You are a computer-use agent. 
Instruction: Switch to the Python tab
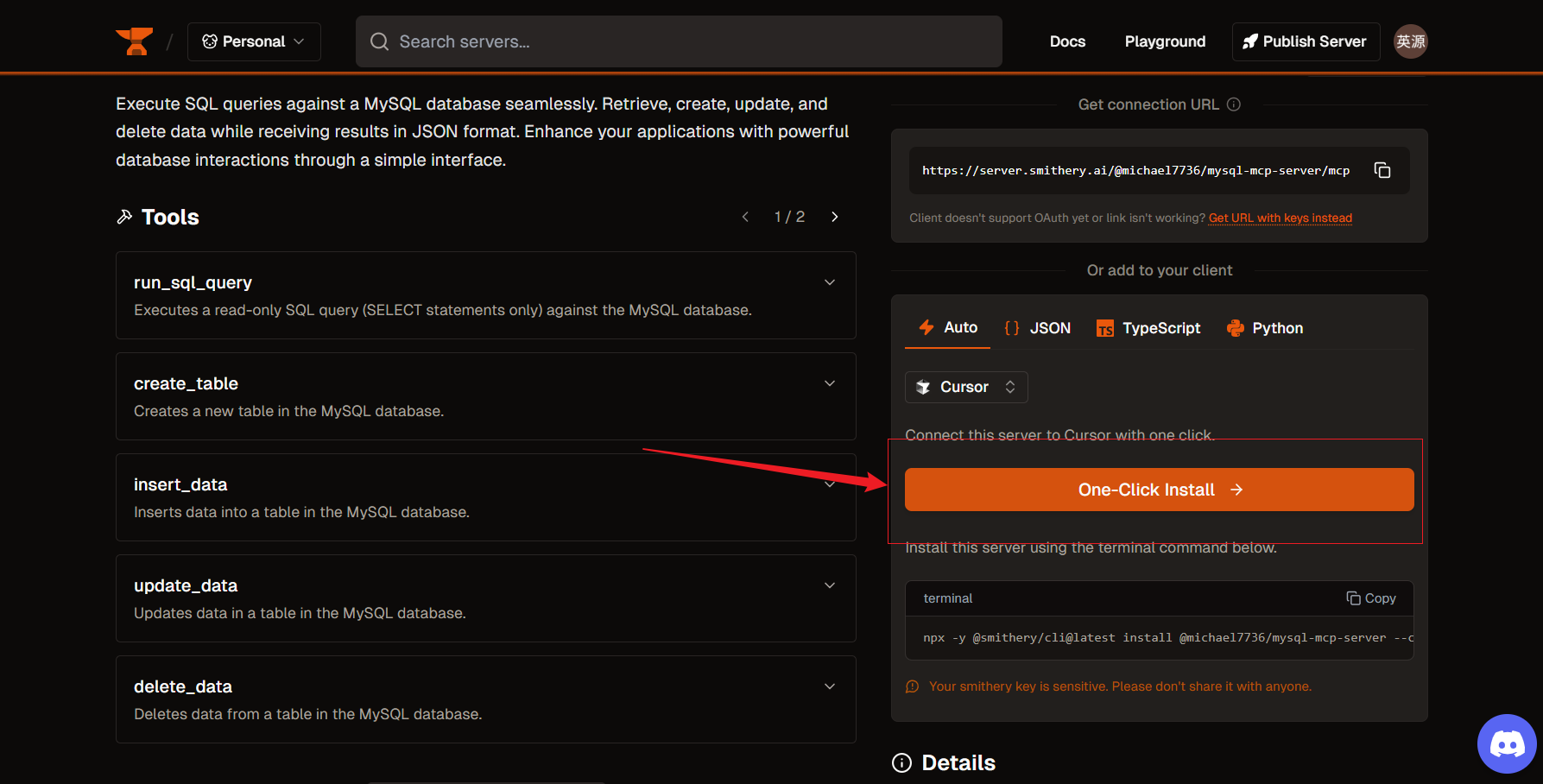click(1265, 328)
